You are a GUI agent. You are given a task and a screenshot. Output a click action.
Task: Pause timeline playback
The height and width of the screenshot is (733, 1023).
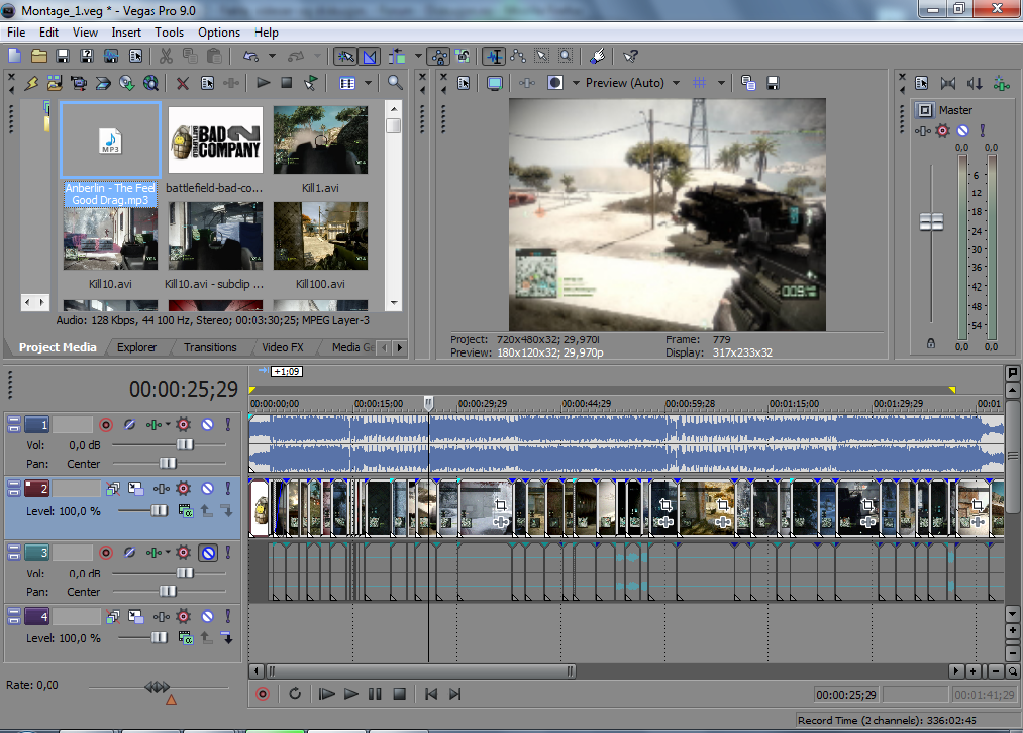click(375, 694)
